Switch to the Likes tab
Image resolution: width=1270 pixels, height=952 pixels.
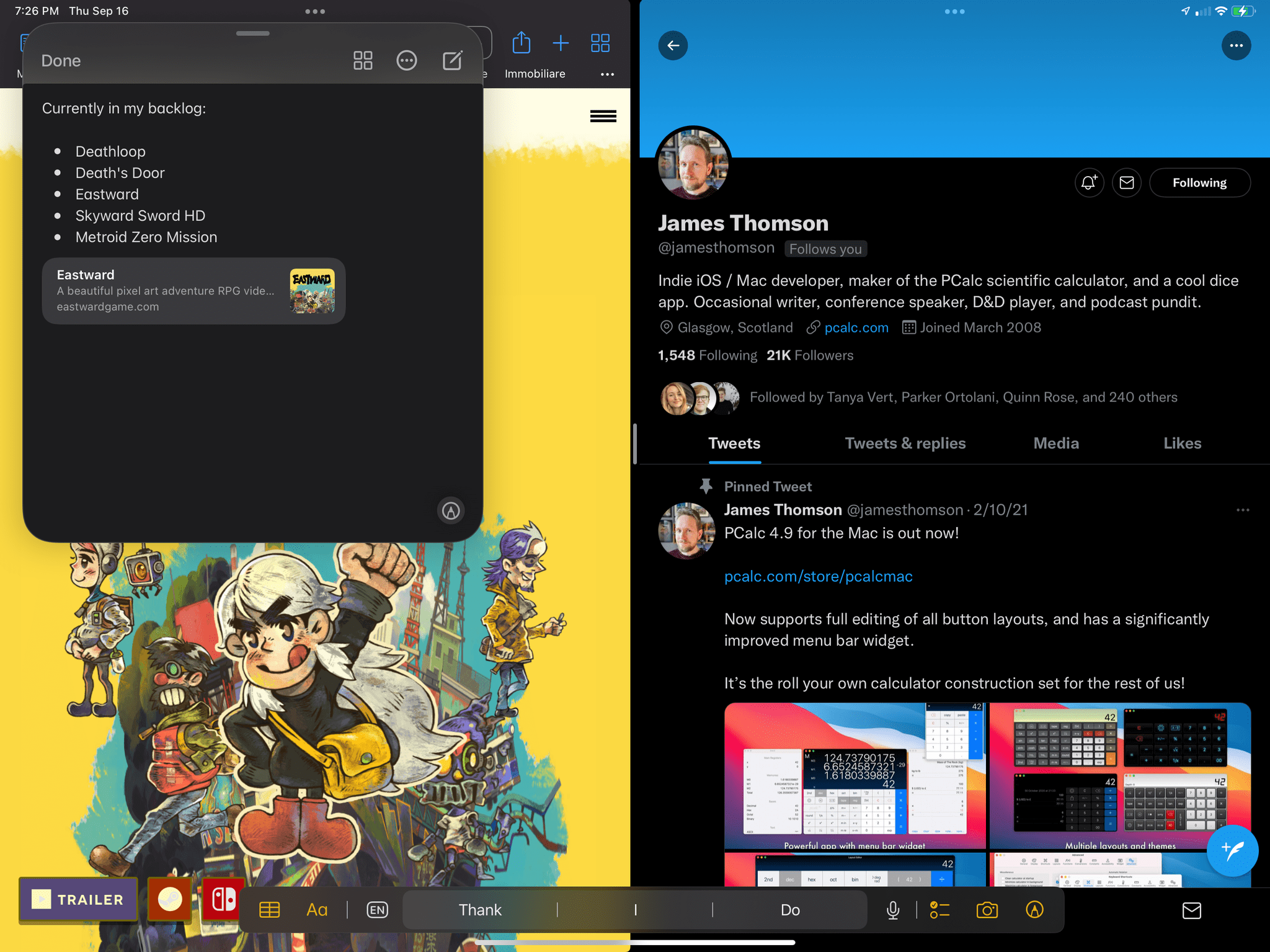tap(1182, 443)
